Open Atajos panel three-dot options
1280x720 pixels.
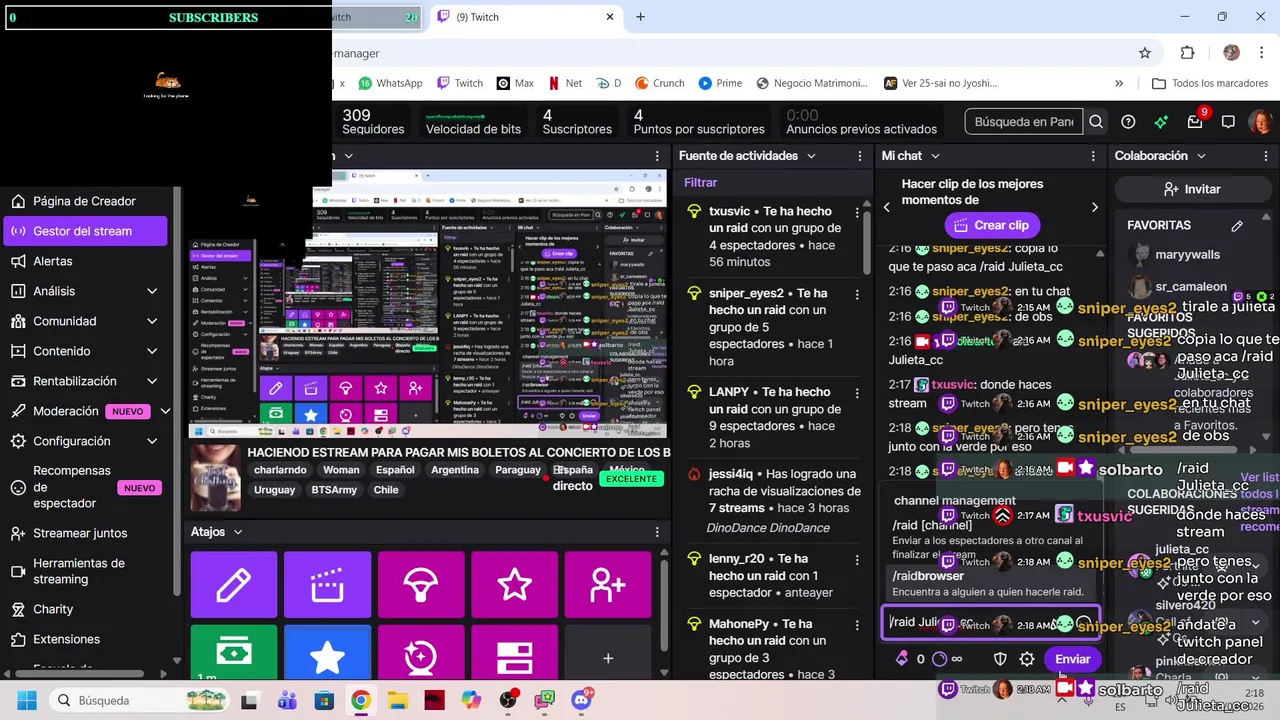click(657, 532)
